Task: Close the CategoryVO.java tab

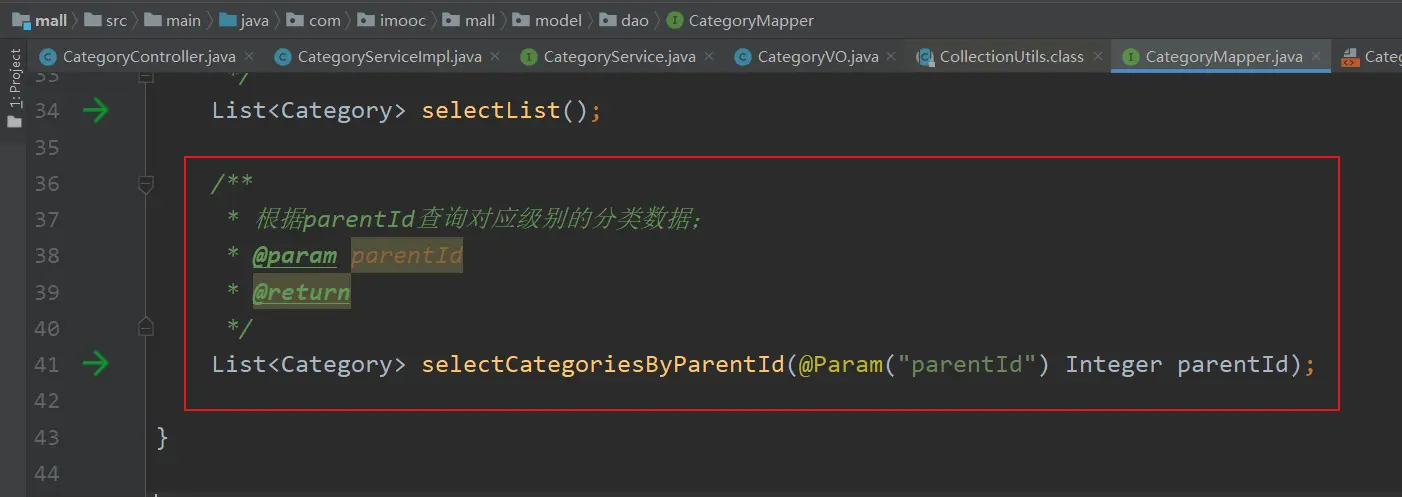Action: point(892,57)
